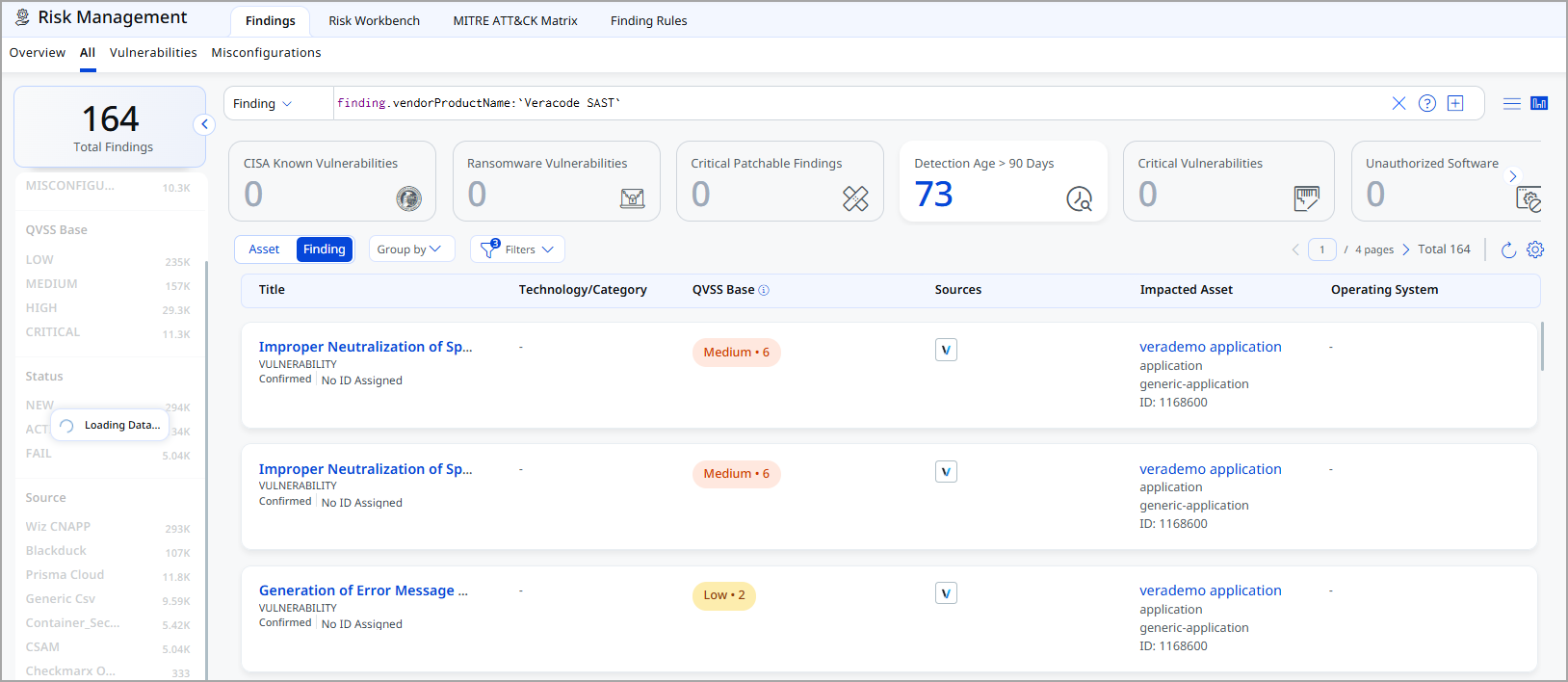Go to the next results page
This screenshot has width=1568, height=682.
(x=1405, y=249)
